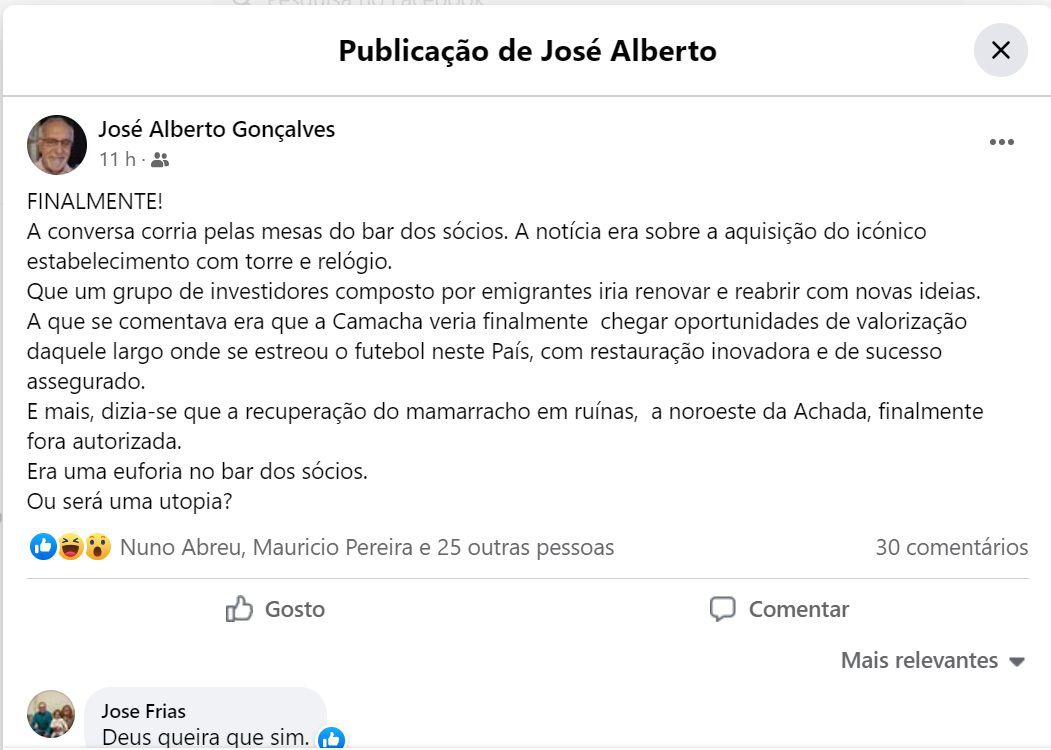Expand the Mais relevantes sort dropdown
Image resolution: width=1051 pixels, height=750 pixels.
919,660
